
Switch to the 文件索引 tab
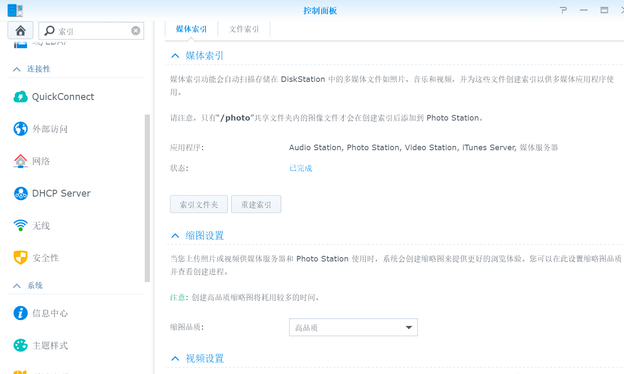pyautogui.click(x=244, y=29)
